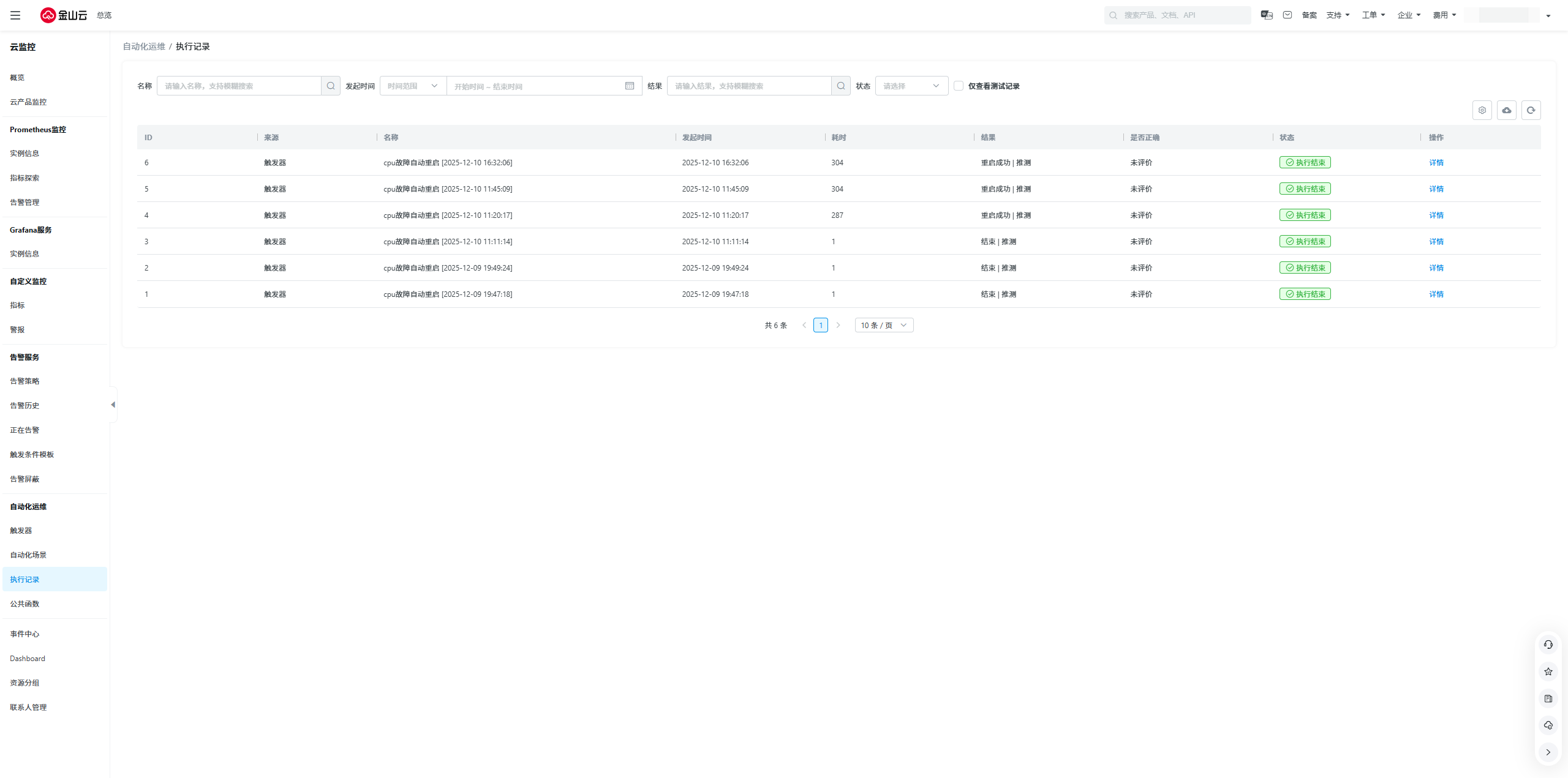The image size is (1568, 778).
Task: Click the 自动化运维 breadcrumb link
Action: coord(144,47)
